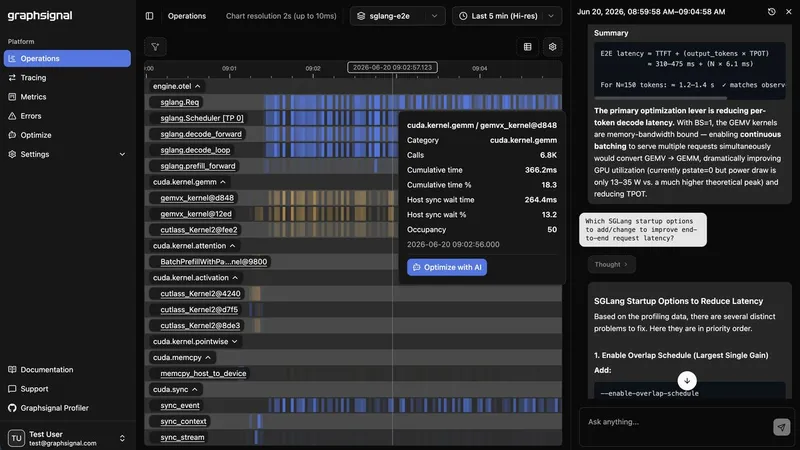Click the timeline cursor timestamp 09:02:57.123
Image resolution: width=800 pixels, height=450 pixels.
[x=392, y=67]
